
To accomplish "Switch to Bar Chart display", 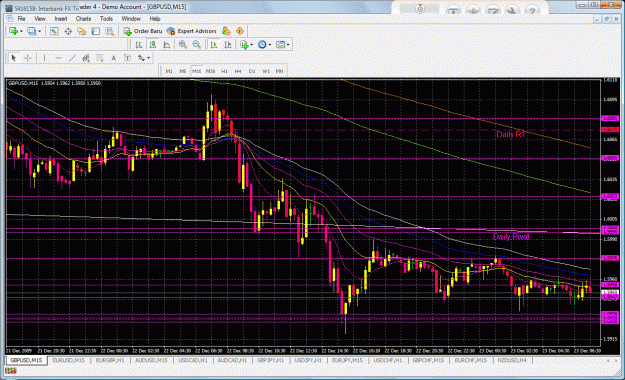I will coord(139,45).
